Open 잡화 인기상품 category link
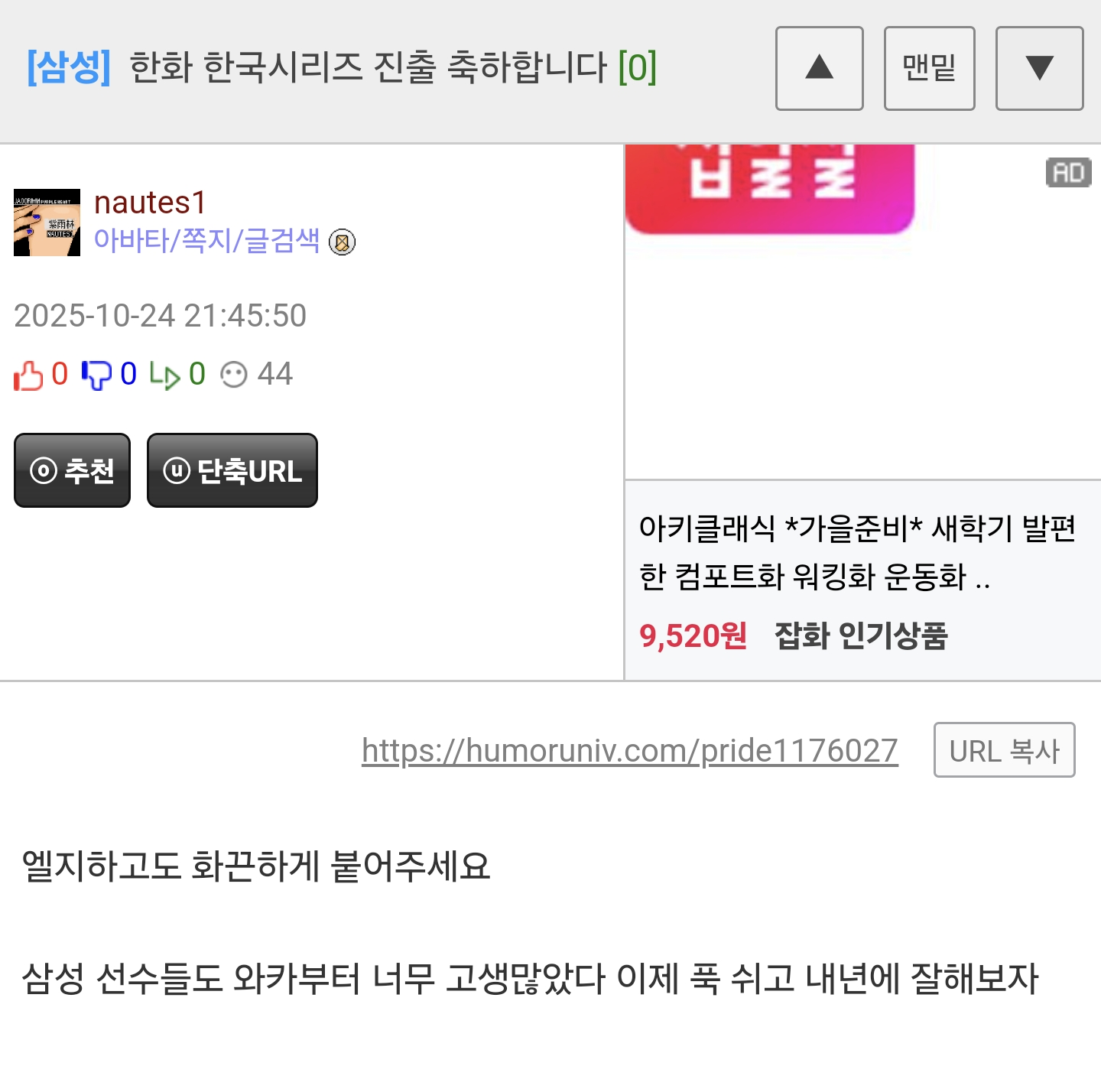The image size is (1101, 1092). [x=861, y=635]
